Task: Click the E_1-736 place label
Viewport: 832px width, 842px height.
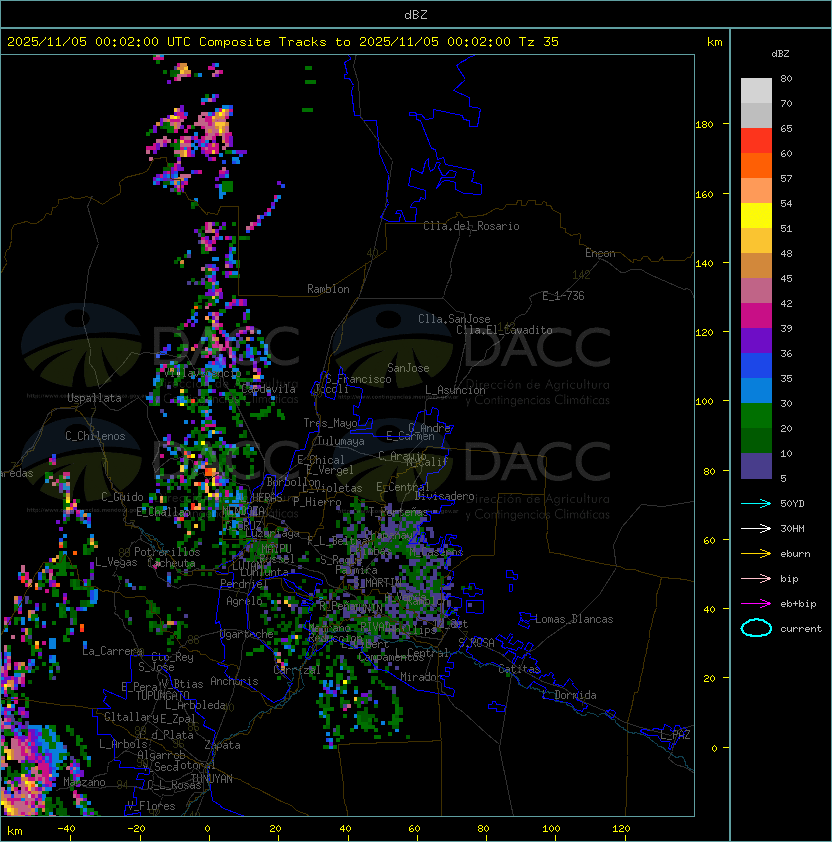Action: point(563,296)
